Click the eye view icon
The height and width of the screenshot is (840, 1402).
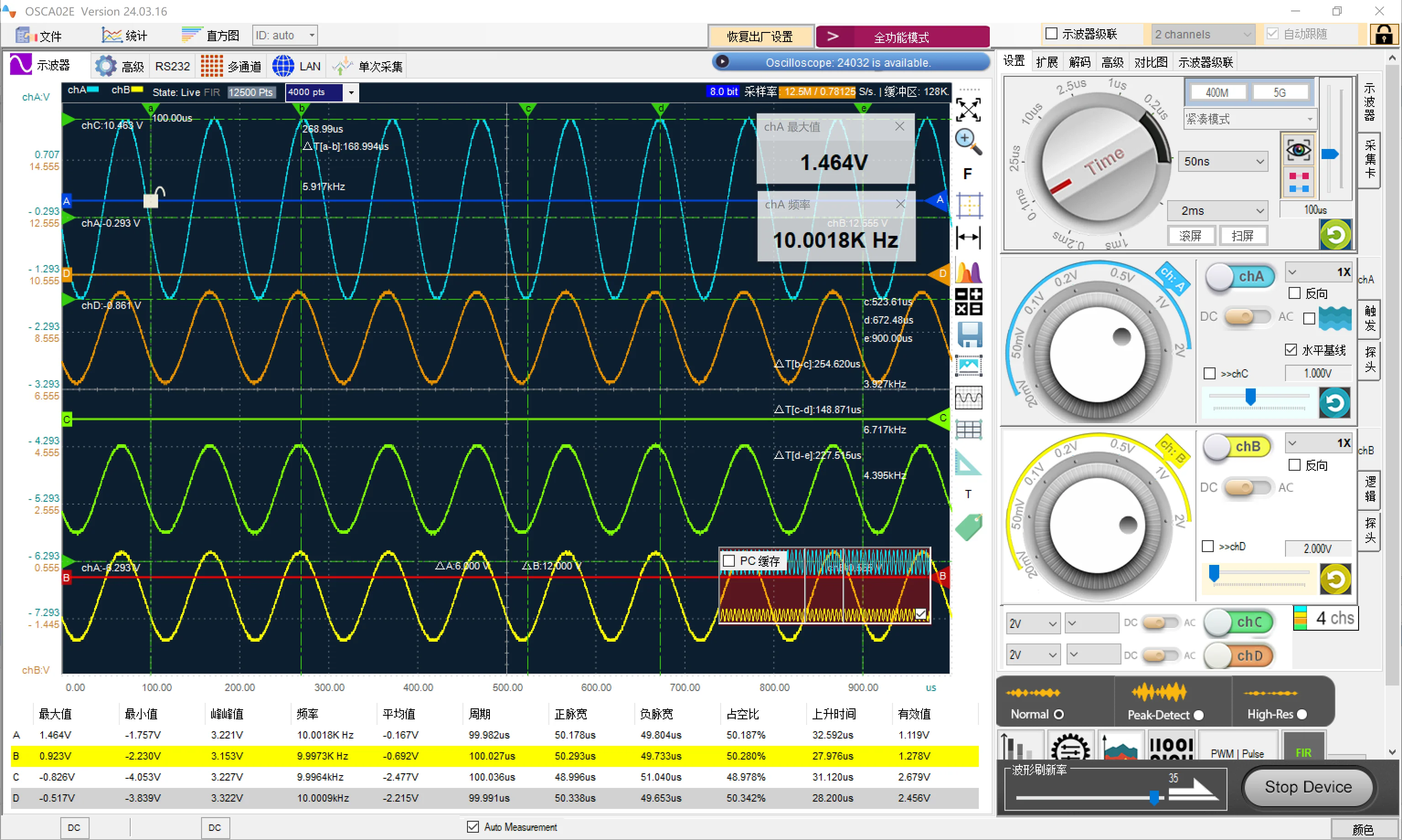[1298, 150]
